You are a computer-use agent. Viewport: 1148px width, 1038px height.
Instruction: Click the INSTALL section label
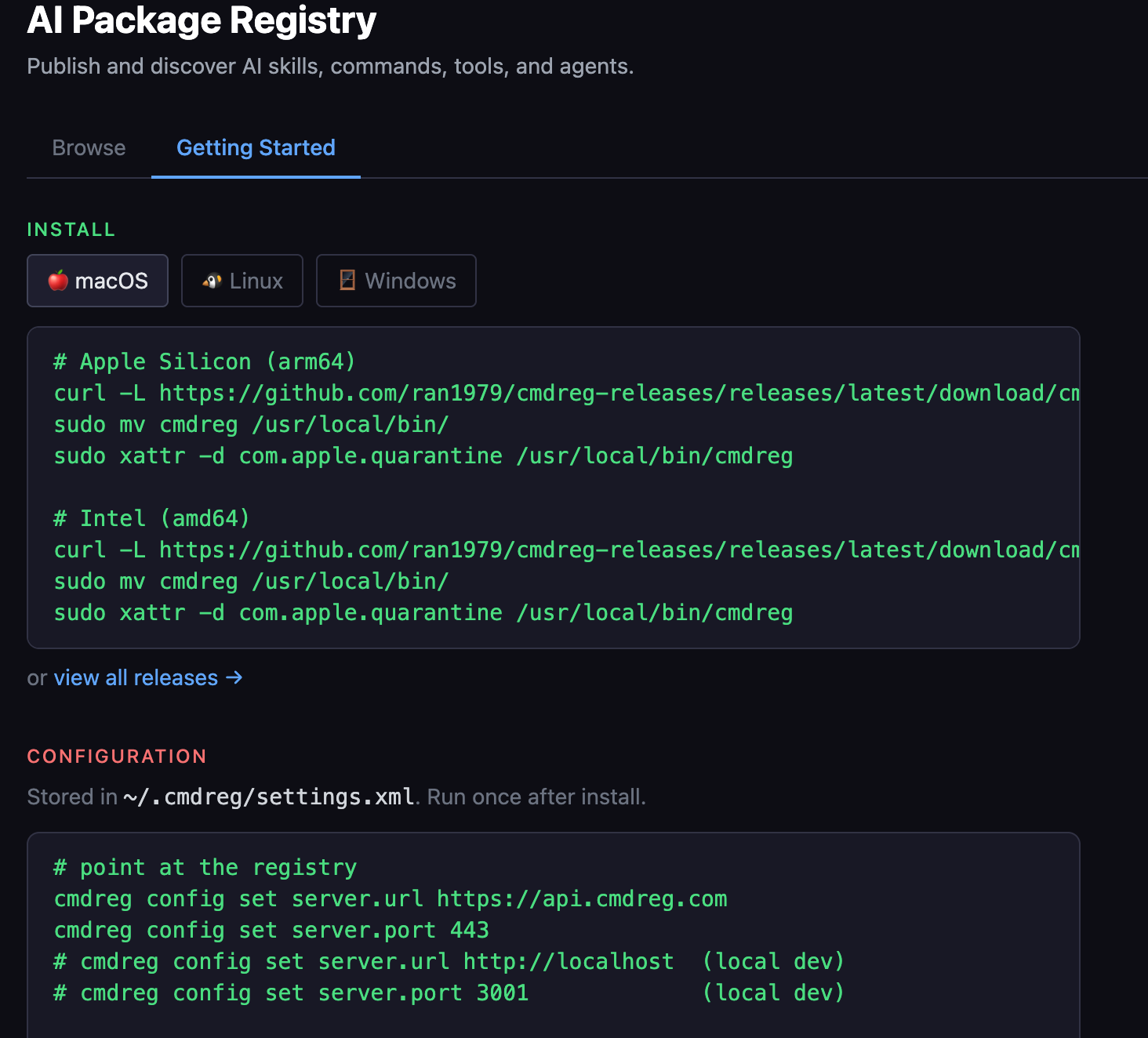click(x=71, y=230)
